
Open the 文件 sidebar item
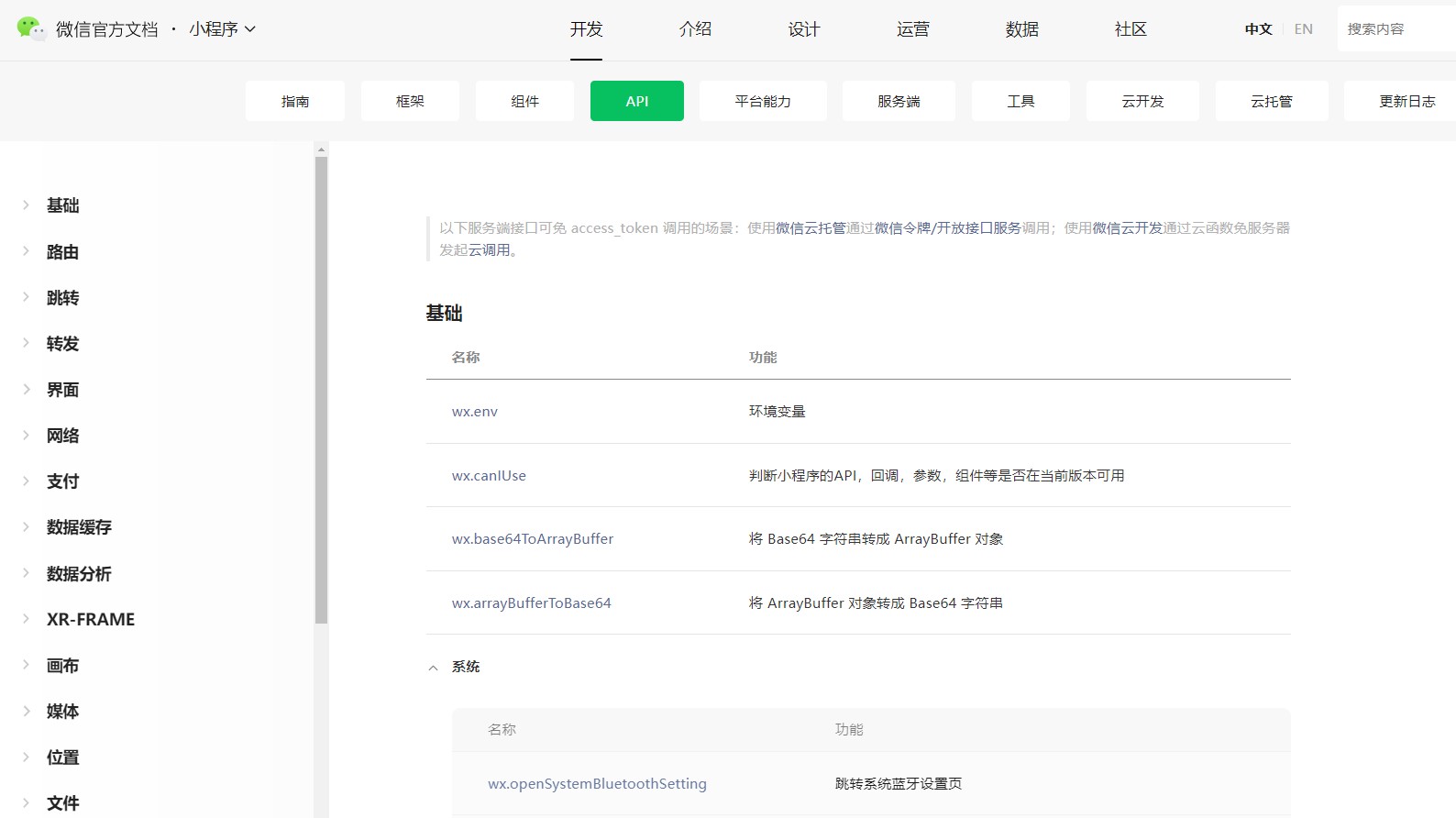(63, 802)
